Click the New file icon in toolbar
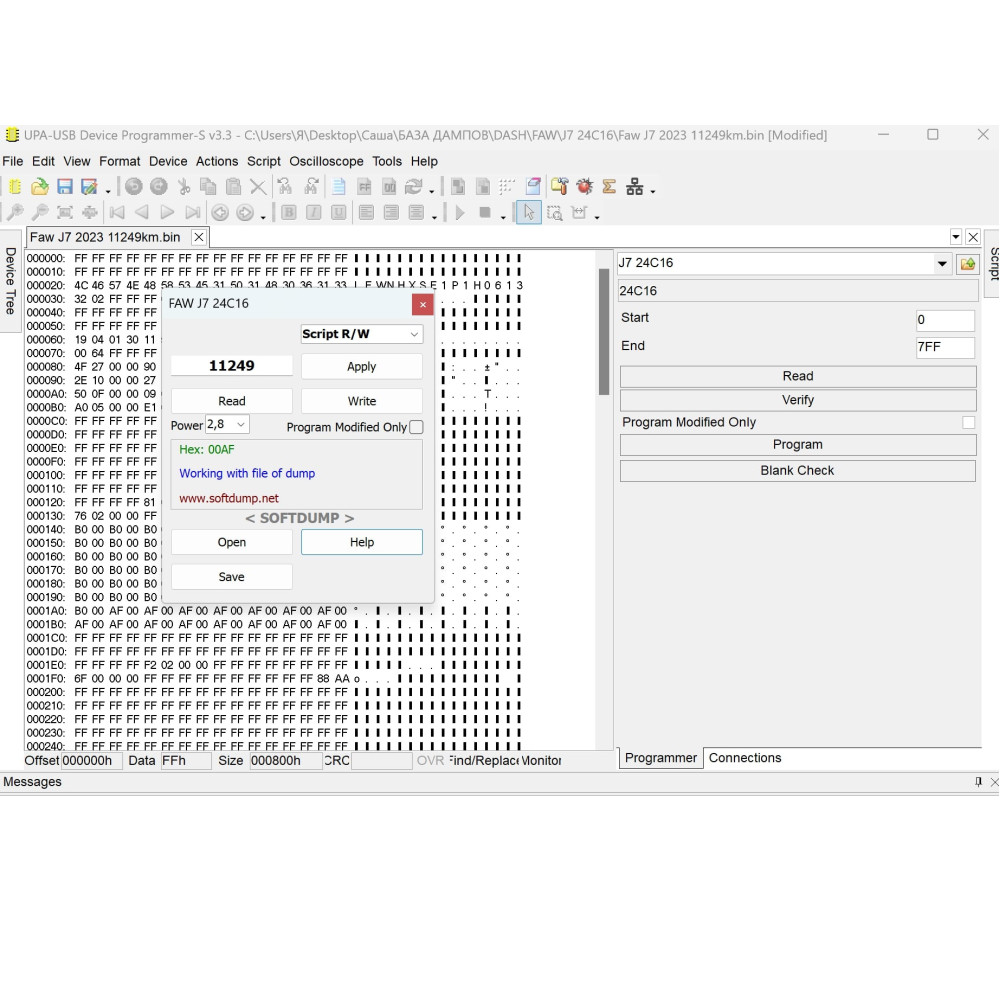 click(x=15, y=186)
